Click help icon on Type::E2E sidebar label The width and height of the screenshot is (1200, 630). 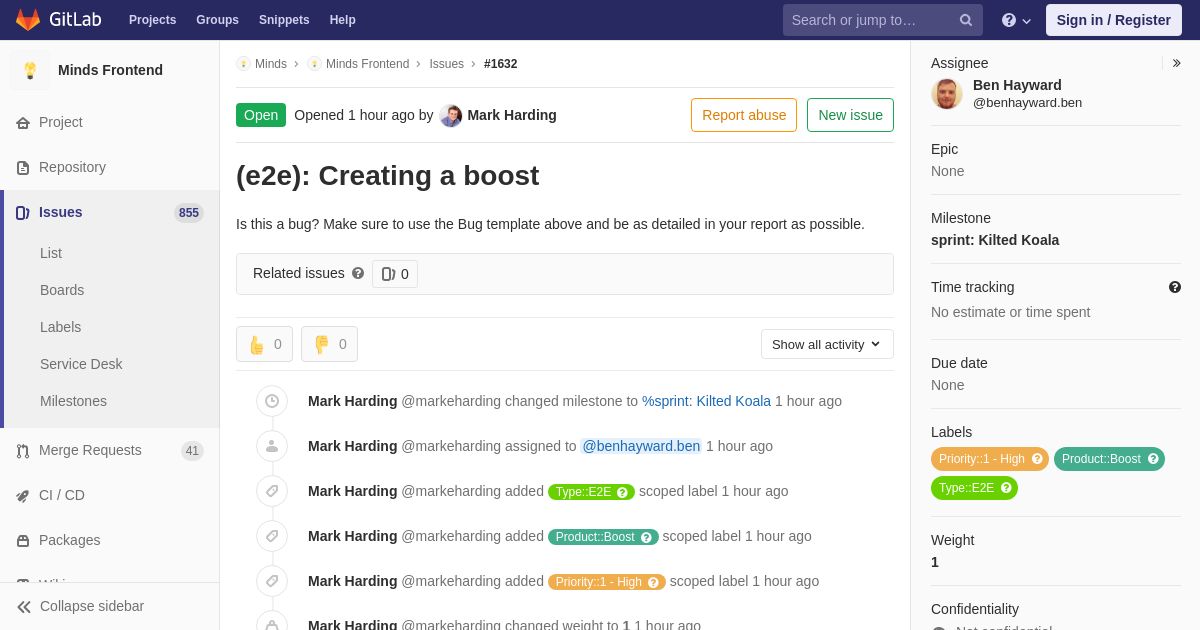coord(1006,488)
